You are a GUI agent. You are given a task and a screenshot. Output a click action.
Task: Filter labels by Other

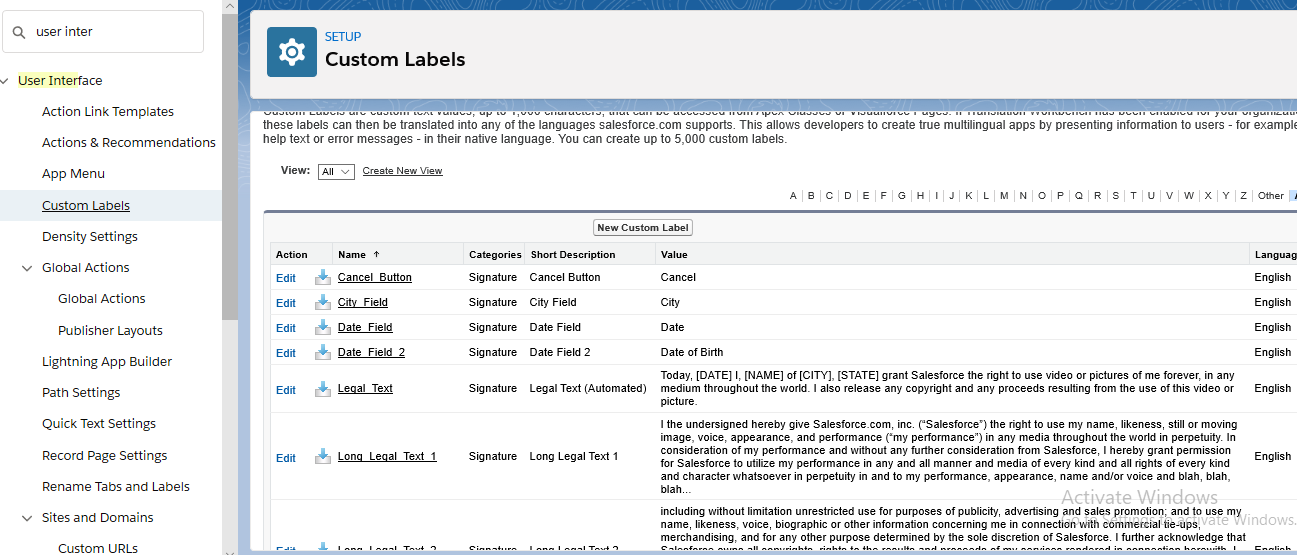tap(1271, 196)
